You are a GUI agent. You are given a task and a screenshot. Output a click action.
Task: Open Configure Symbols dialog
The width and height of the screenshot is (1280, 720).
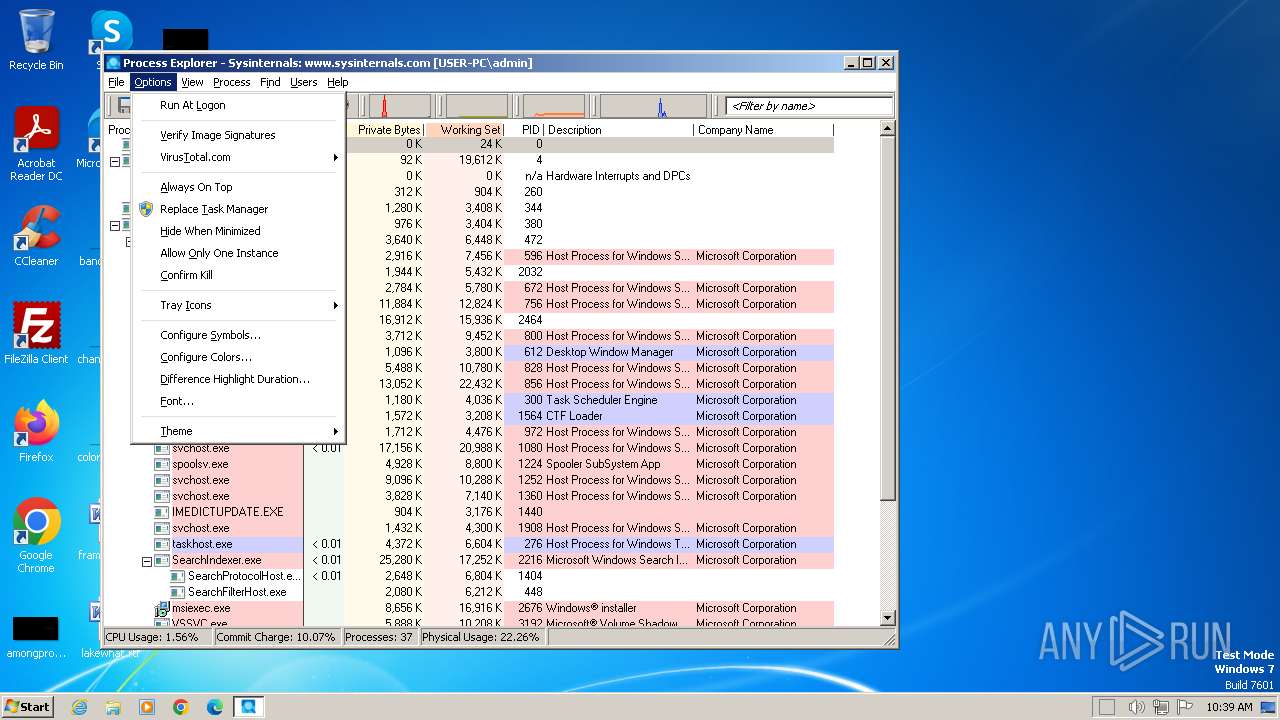238,335
